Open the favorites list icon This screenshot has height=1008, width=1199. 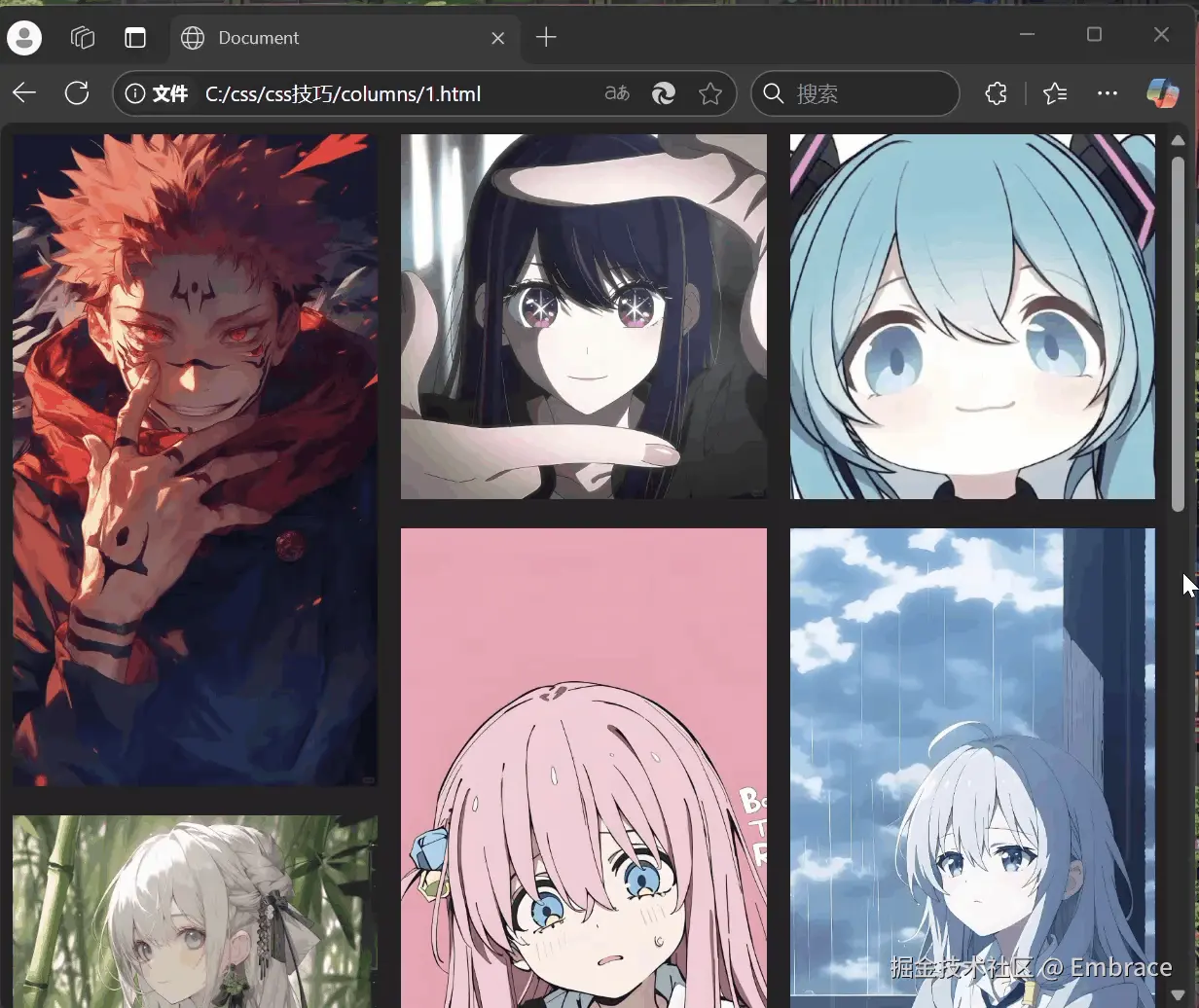pos(1055,93)
